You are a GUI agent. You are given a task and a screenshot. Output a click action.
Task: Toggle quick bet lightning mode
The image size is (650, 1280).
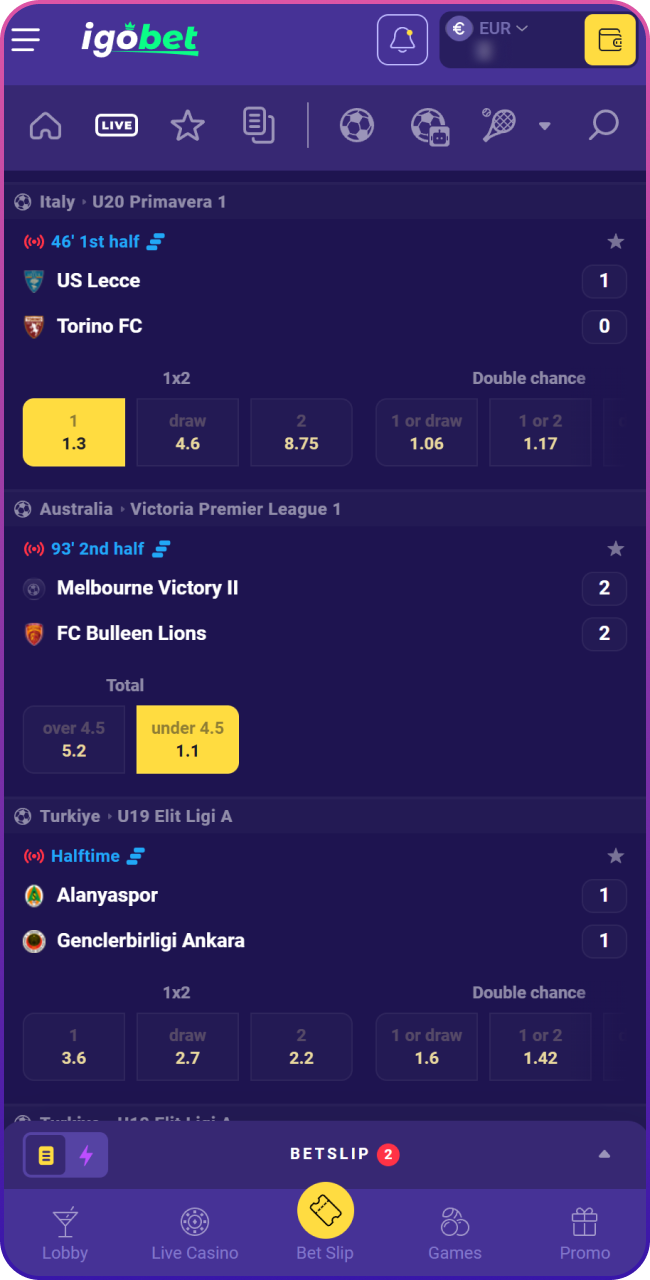click(86, 1156)
